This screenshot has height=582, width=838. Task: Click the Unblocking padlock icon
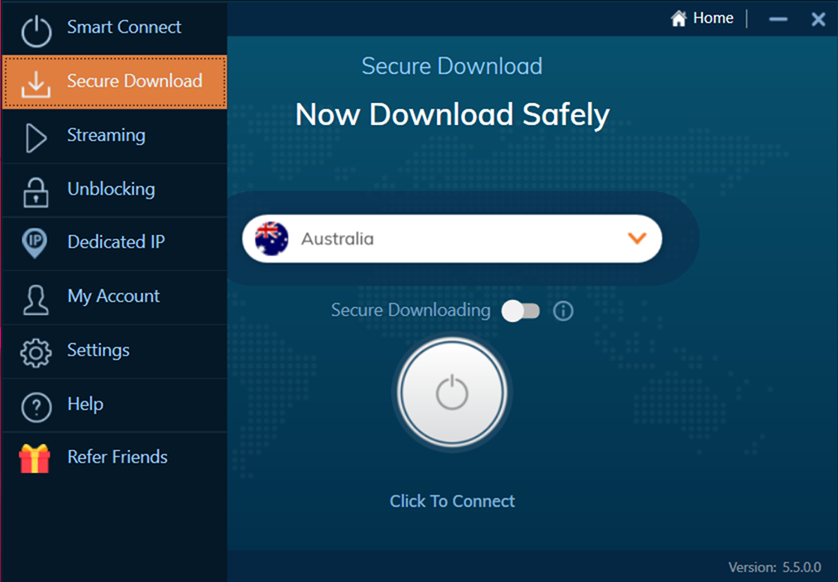36,192
